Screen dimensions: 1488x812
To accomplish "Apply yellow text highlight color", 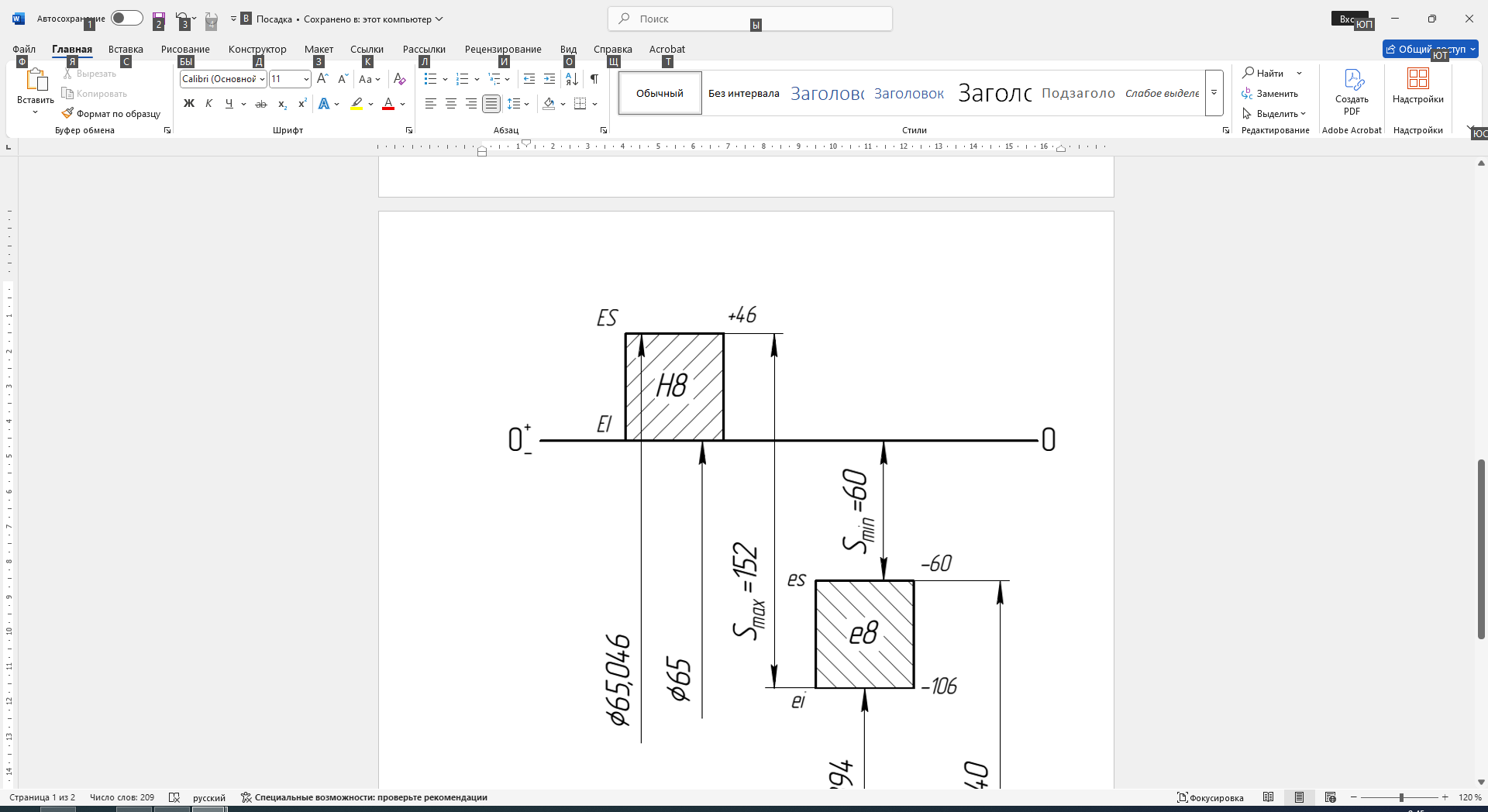I will click(x=356, y=103).
